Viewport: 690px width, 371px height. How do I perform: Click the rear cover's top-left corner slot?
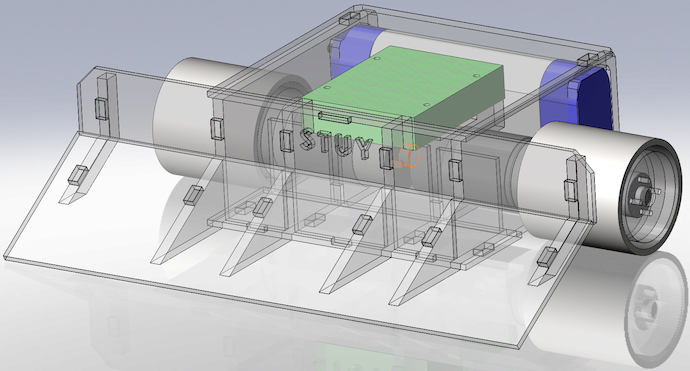click(349, 18)
